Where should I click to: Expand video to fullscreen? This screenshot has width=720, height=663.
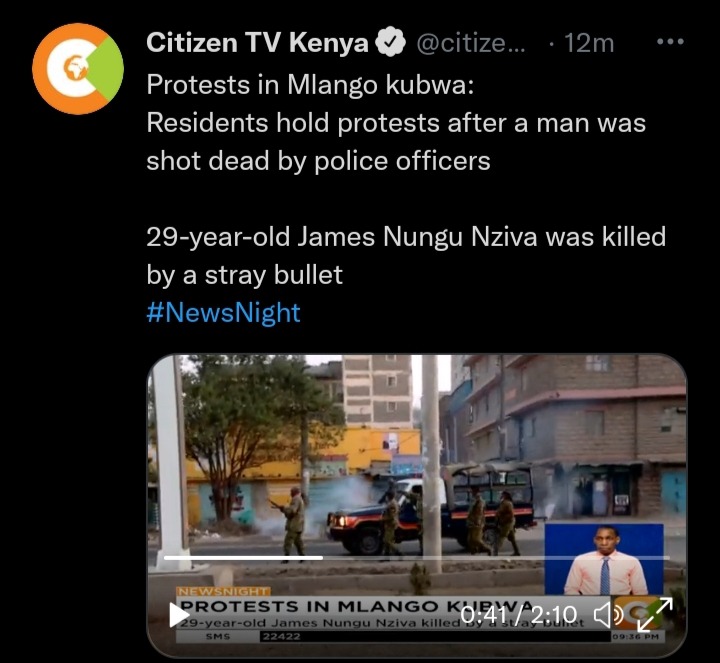tap(655, 614)
